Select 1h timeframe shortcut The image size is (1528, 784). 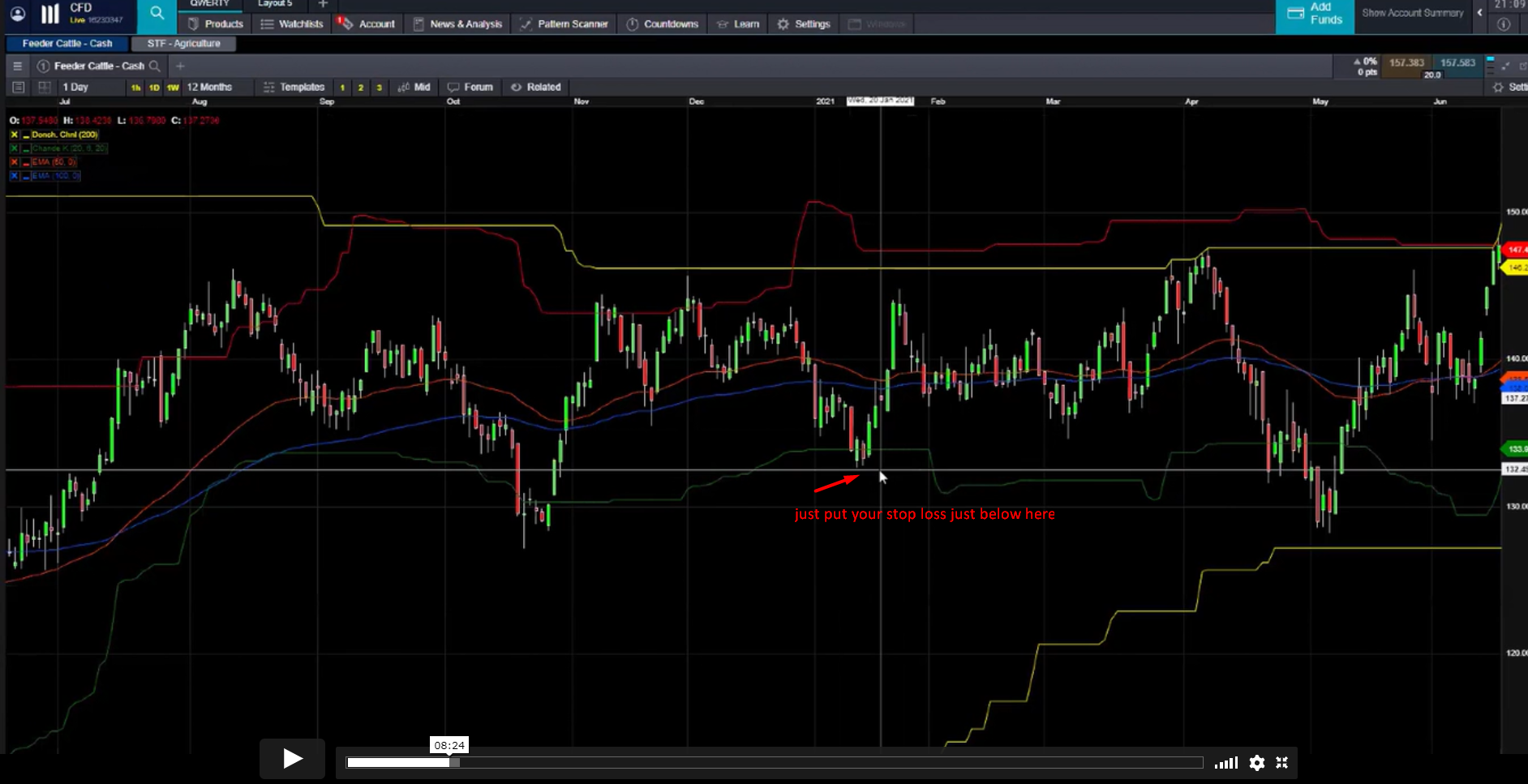click(x=135, y=88)
